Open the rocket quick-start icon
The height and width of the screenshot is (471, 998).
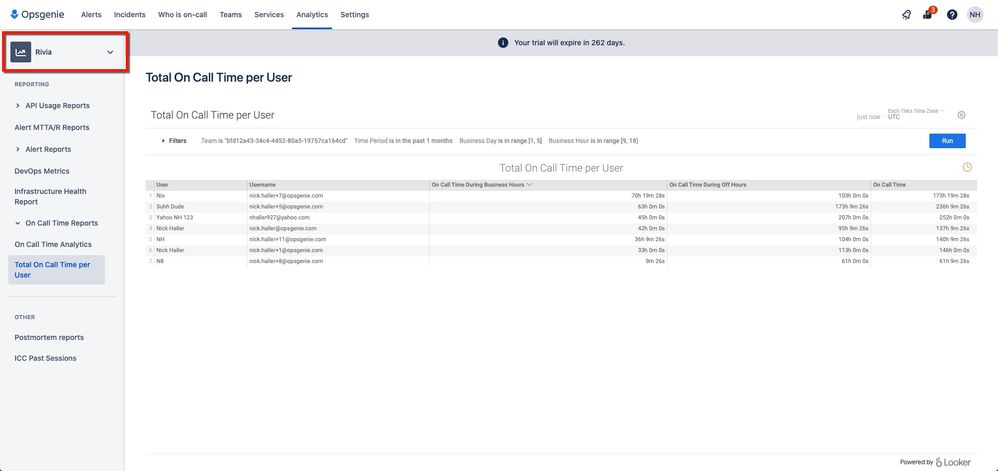click(x=906, y=15)
